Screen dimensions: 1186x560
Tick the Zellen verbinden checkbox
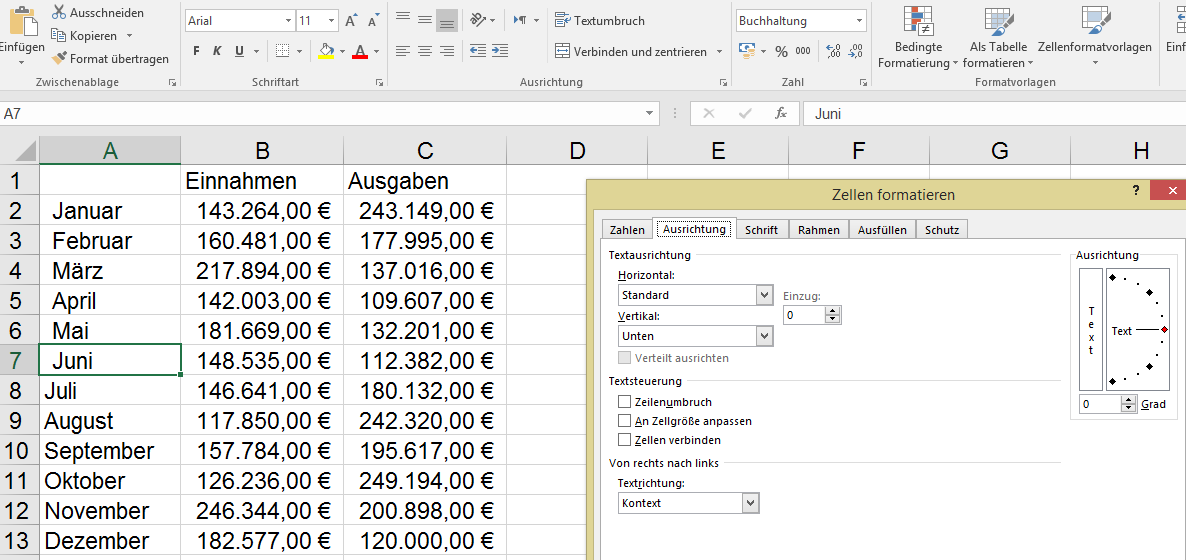pyautogui.click(x=625, y=440)
